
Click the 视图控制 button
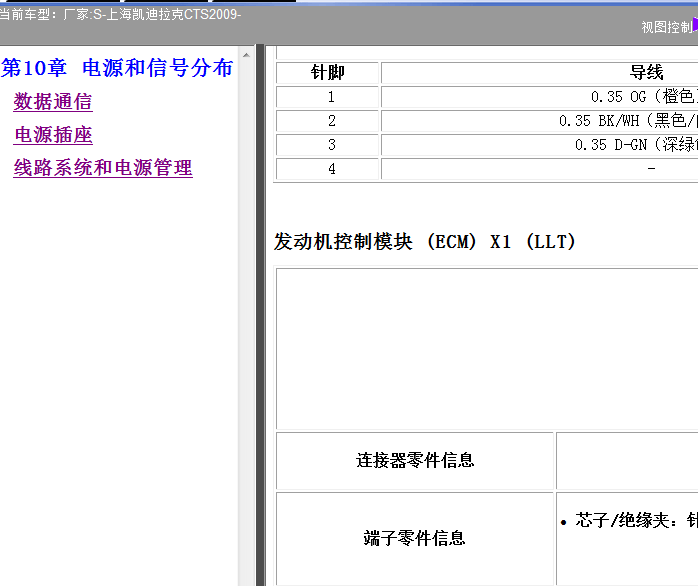pyautogui.click(x=669, y=27)
